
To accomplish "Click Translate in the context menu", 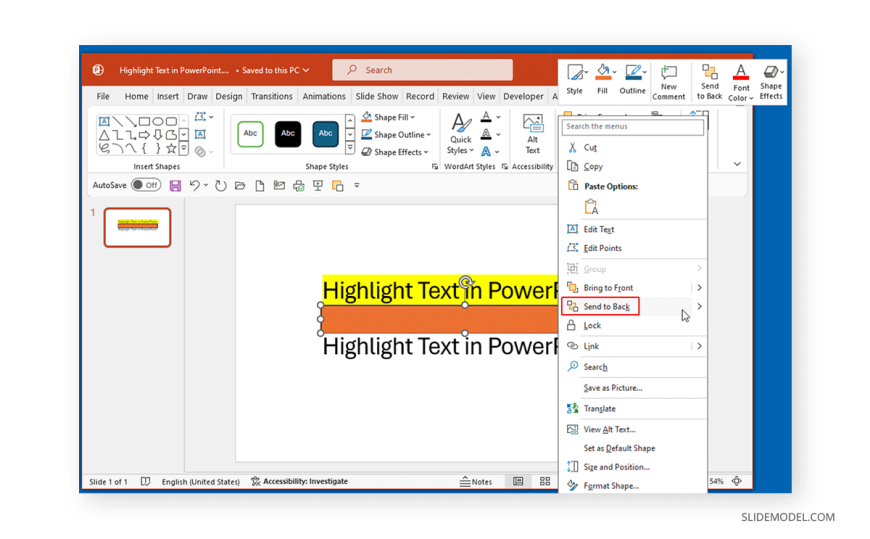I will pos(634,409).
